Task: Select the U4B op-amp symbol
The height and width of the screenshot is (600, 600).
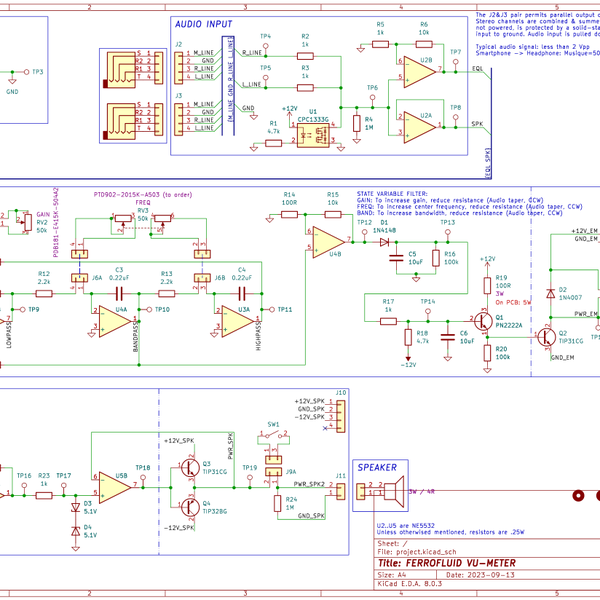Action: (x=326, y=241)
